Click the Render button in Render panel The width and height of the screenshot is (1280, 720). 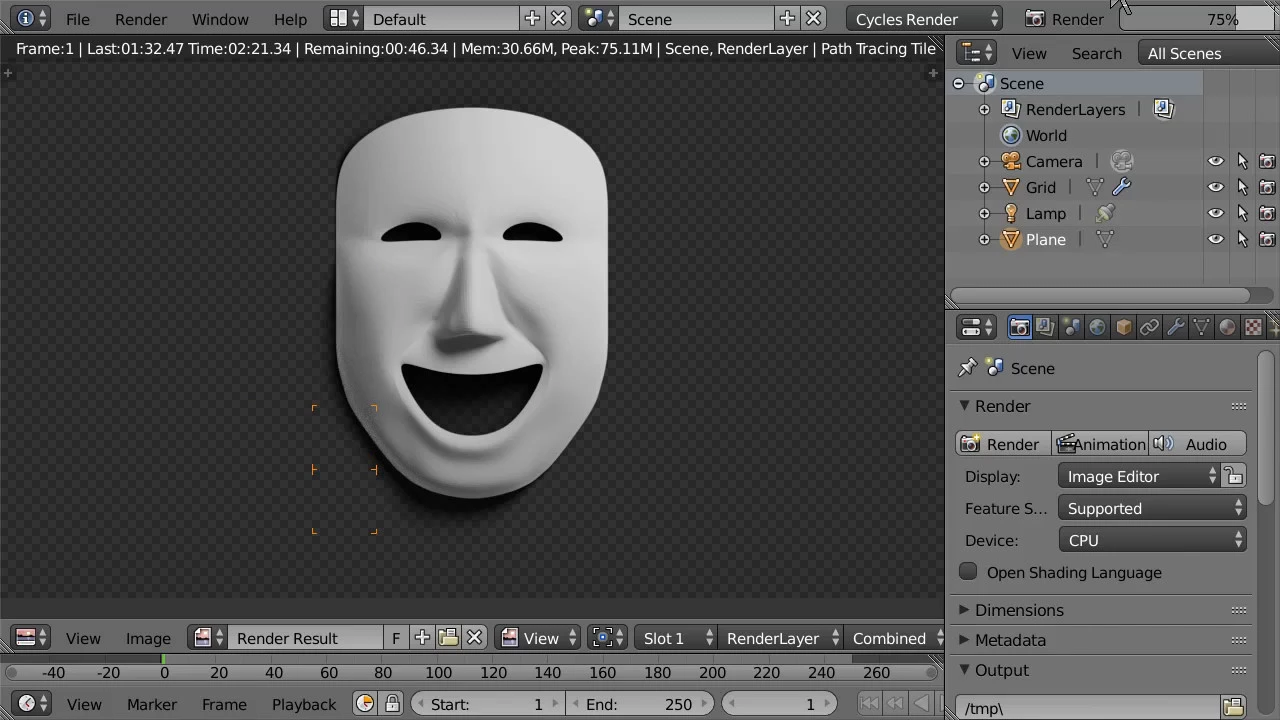point(1001,444)
